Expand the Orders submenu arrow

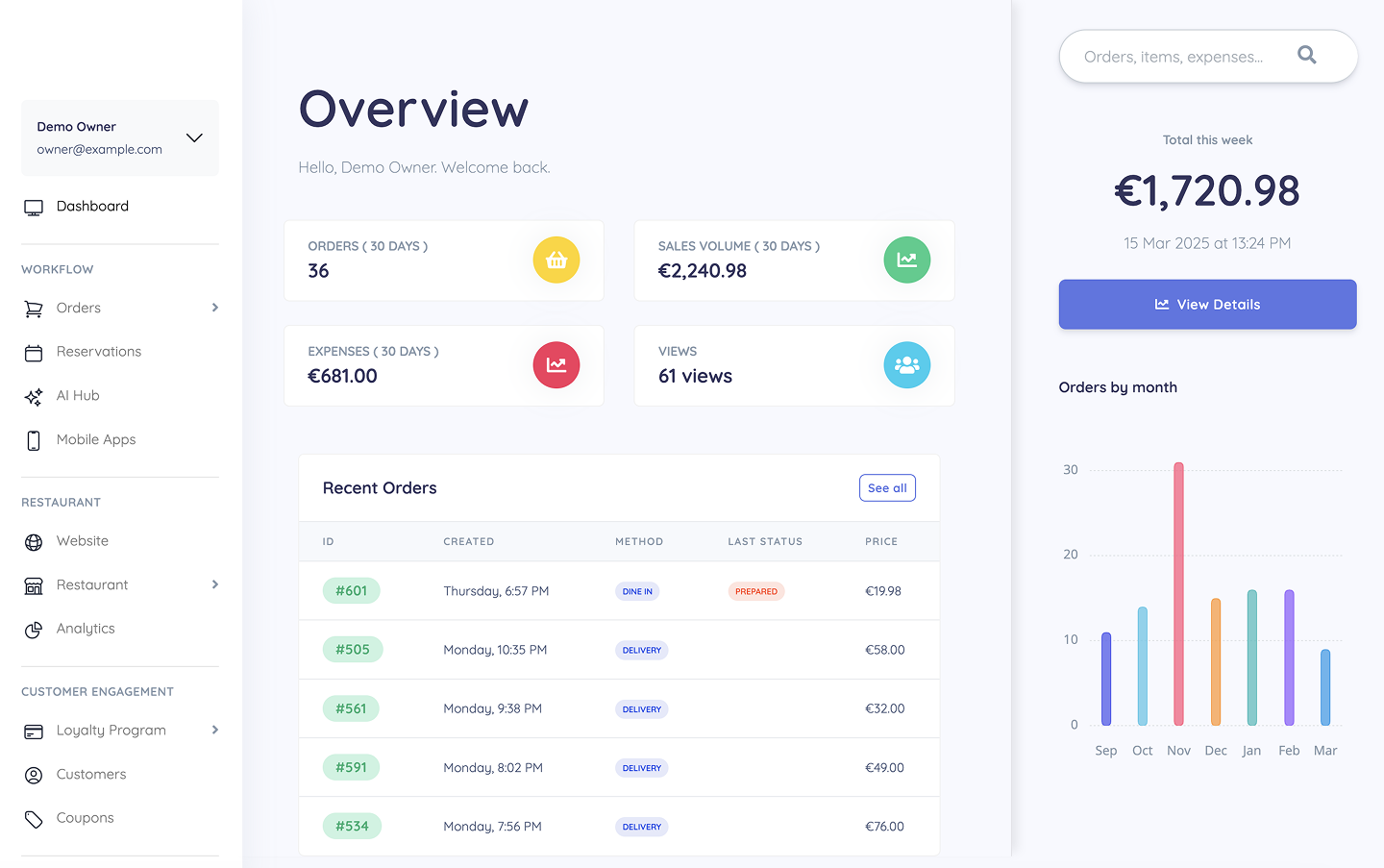click(x=215, y=308)
